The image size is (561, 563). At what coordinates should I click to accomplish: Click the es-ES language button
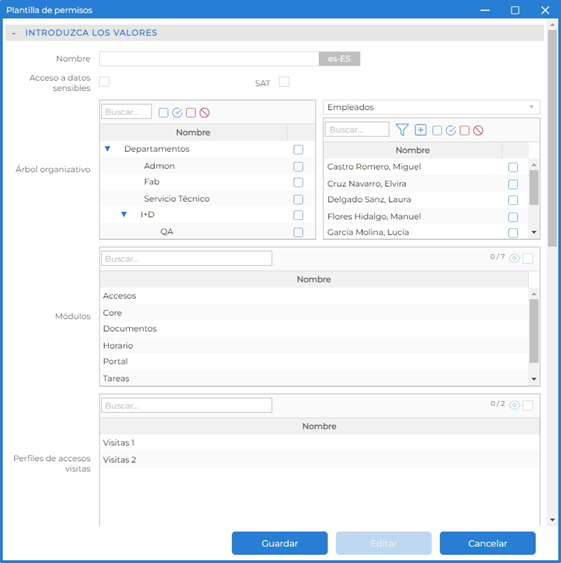[339, 59]
